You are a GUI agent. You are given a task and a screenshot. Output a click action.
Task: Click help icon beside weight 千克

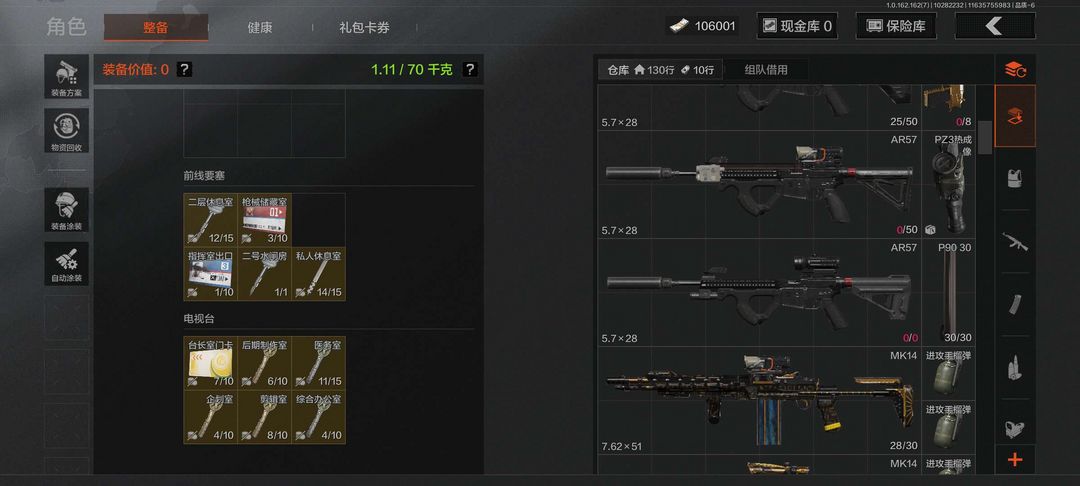[470, 70]
